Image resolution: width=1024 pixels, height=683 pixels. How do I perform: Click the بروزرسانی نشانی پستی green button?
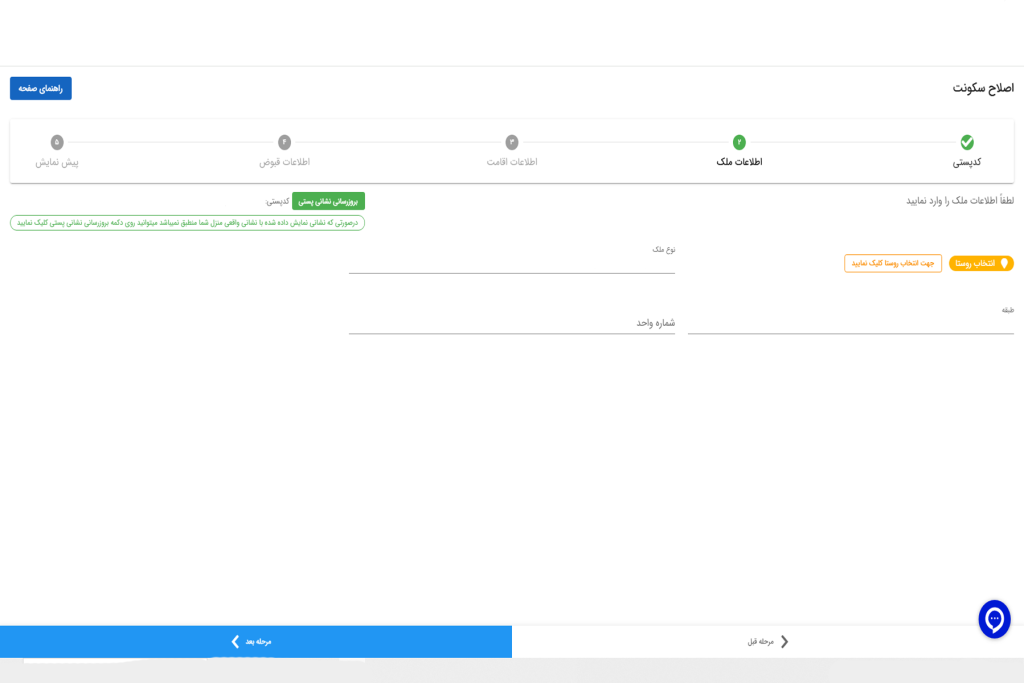click(328, 201)
